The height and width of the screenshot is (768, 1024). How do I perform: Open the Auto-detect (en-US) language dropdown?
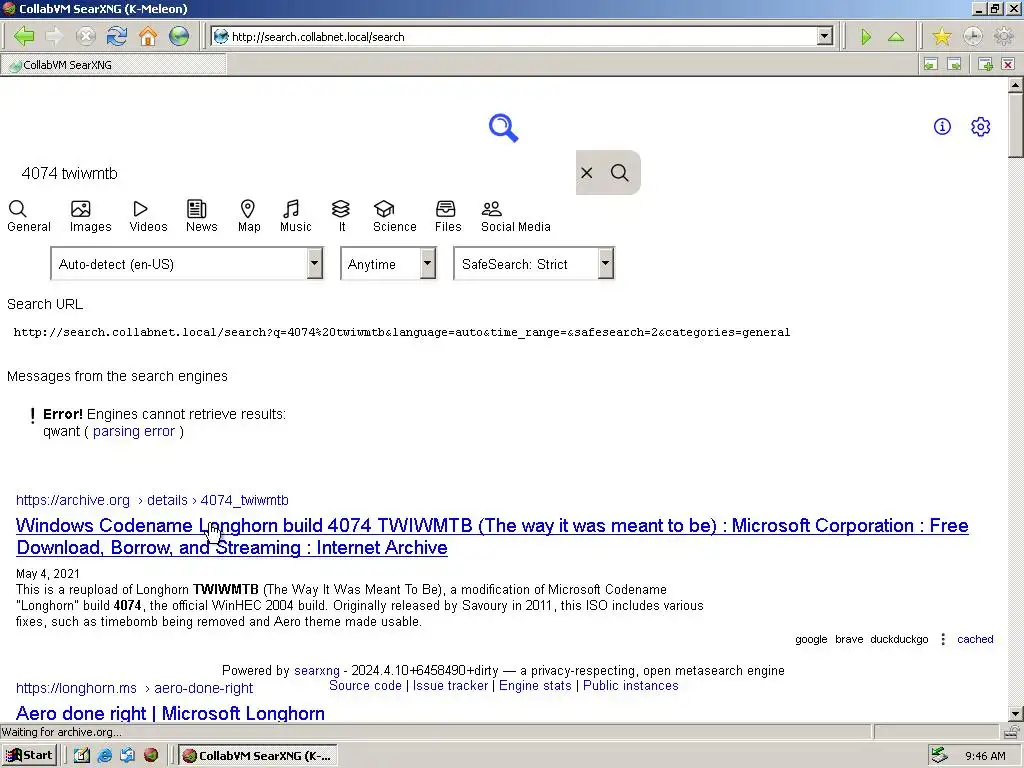[x=187, y=264]
